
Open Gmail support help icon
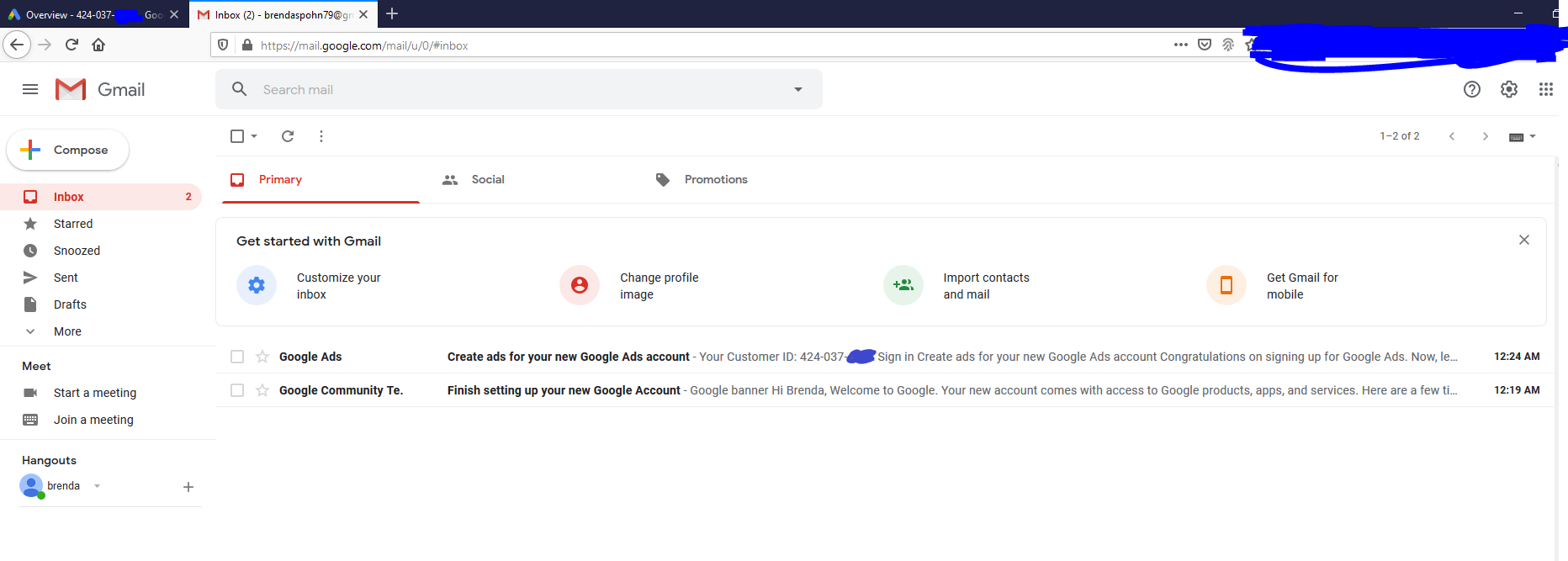click(x=1472, y=89)
